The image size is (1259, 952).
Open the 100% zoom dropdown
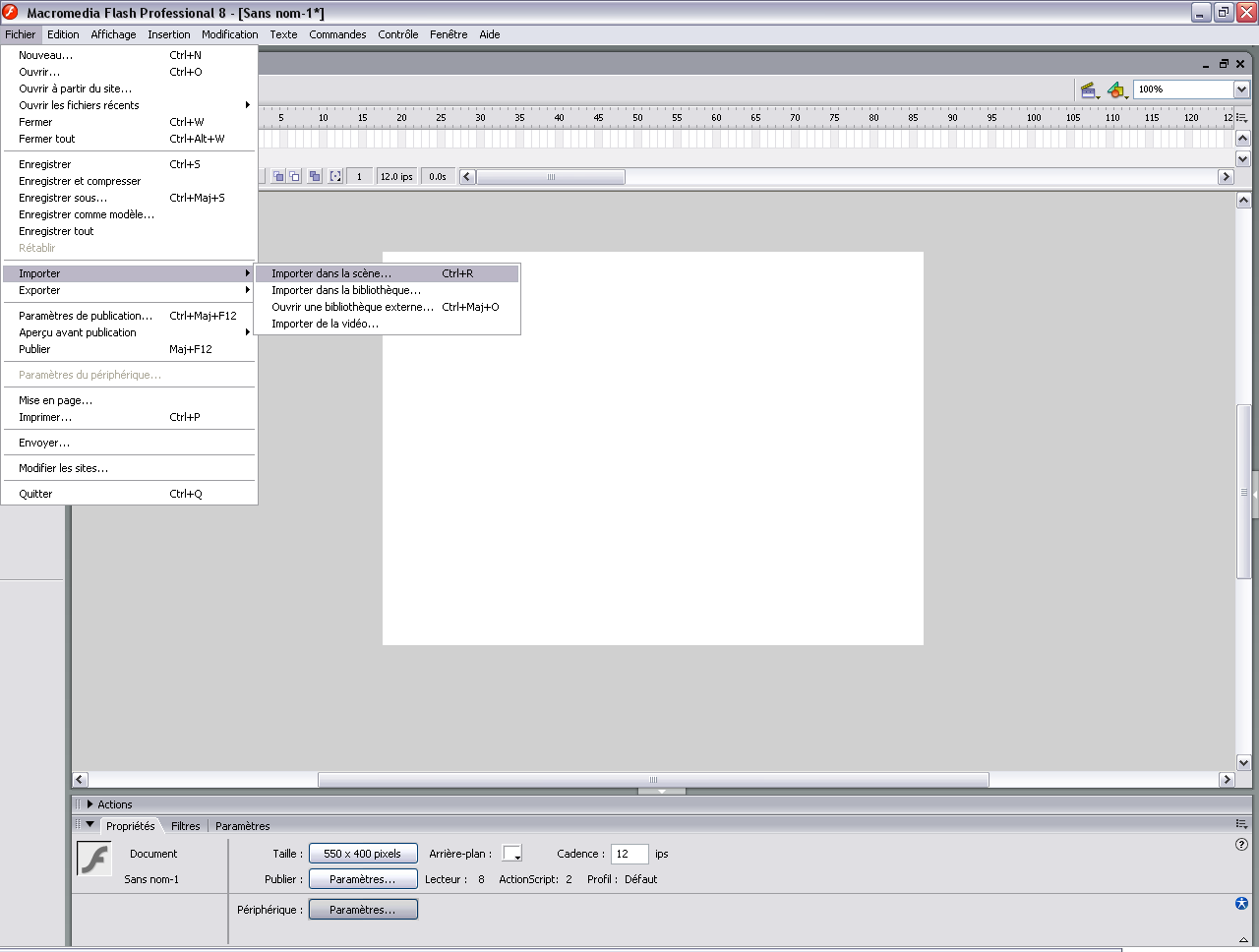coord(1241,89)
